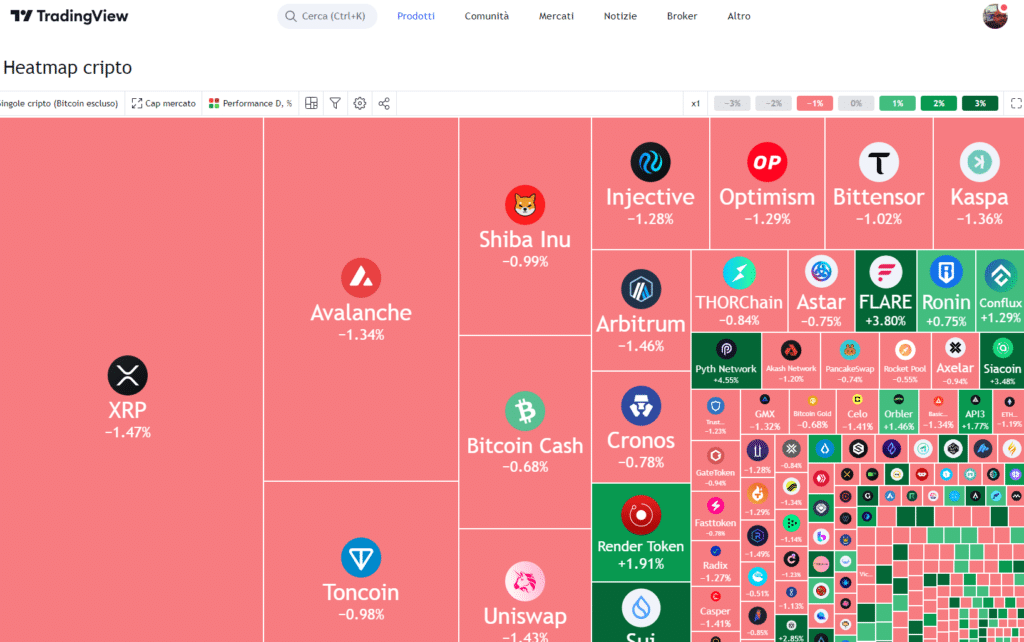Viewport: 1024px width, 642px height.
Task: Open the Fasttoken tile
Action: coord(715,515)
